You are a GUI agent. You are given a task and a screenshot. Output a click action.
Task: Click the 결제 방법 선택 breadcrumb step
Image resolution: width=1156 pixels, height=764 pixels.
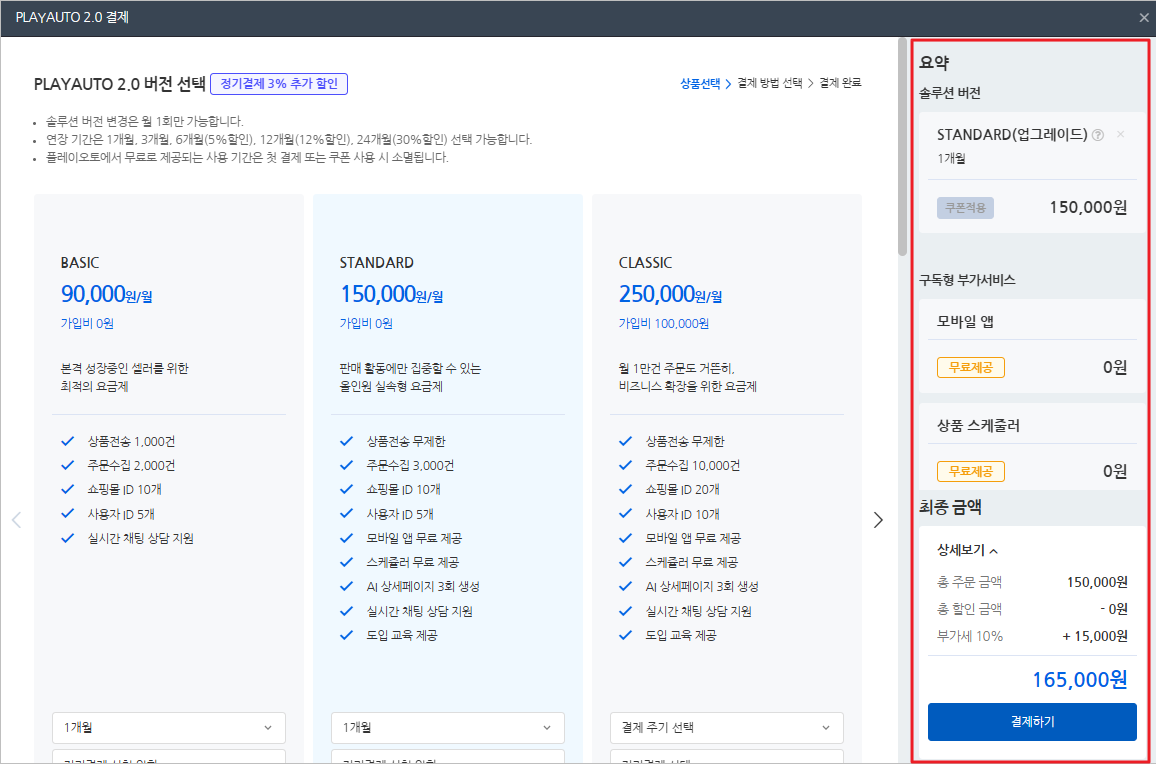[x=769, y=83]
